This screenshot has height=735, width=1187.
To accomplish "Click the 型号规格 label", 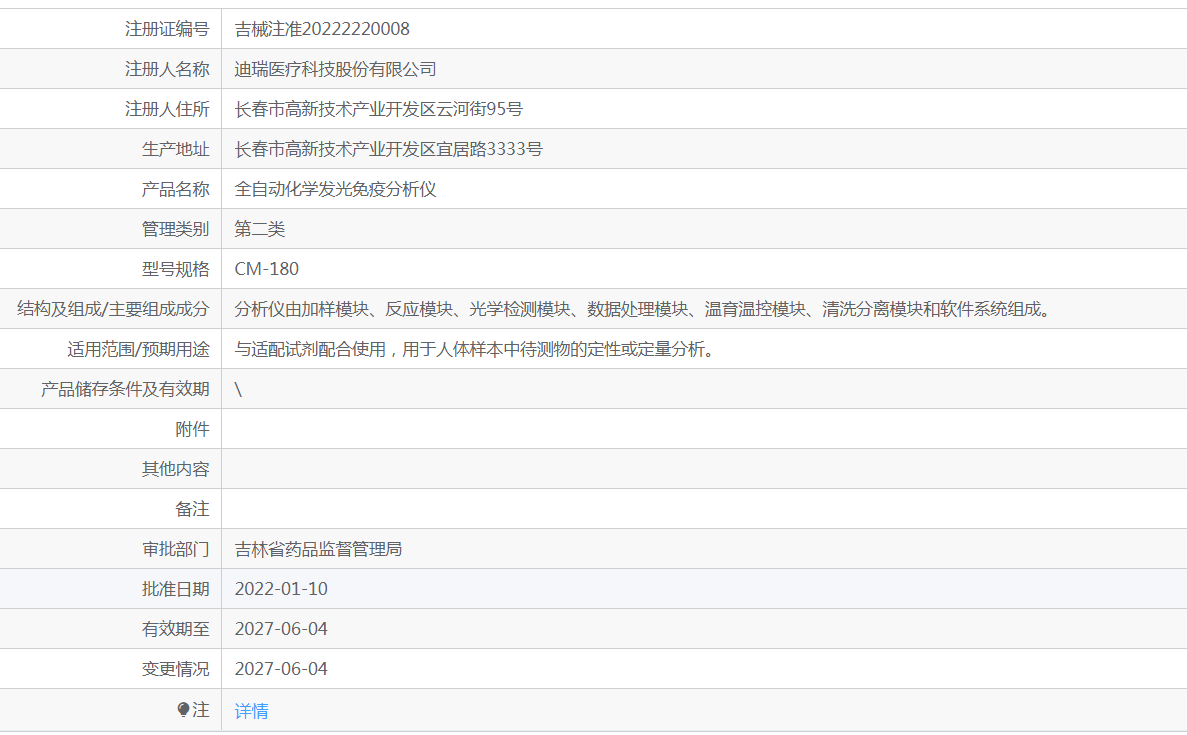I will [x=176, y=269].
